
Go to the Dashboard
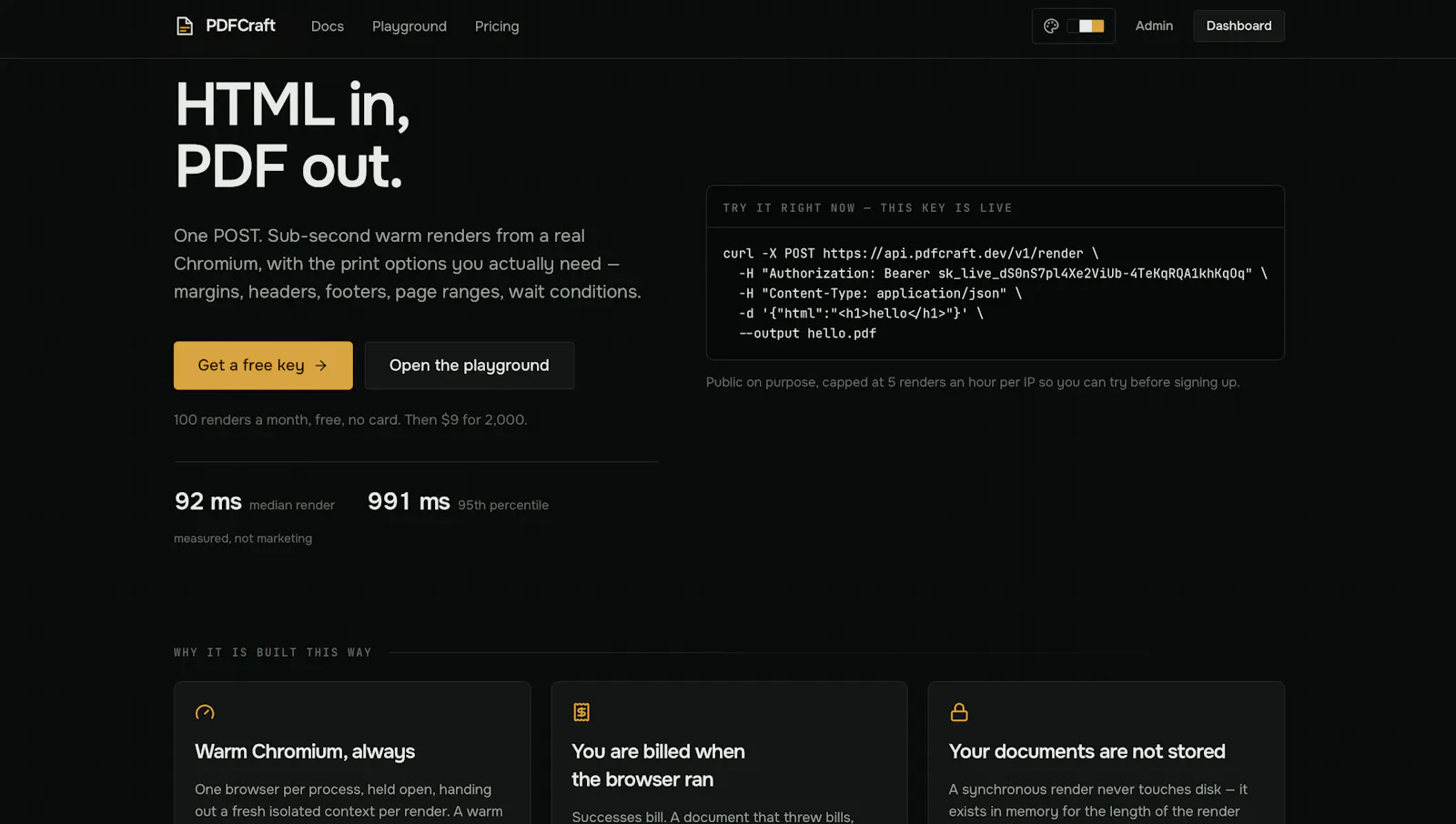[1239, 25]
